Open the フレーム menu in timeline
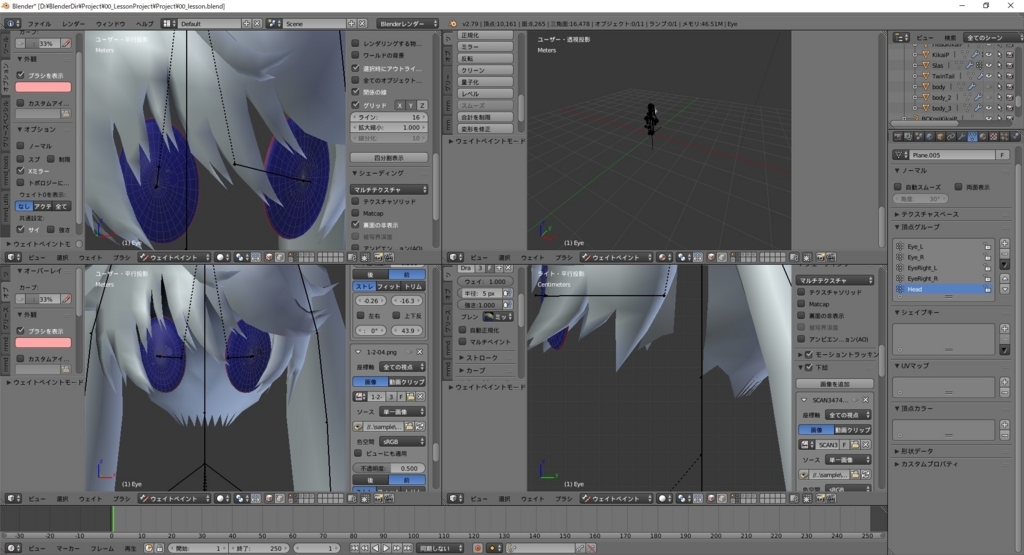 102,548
